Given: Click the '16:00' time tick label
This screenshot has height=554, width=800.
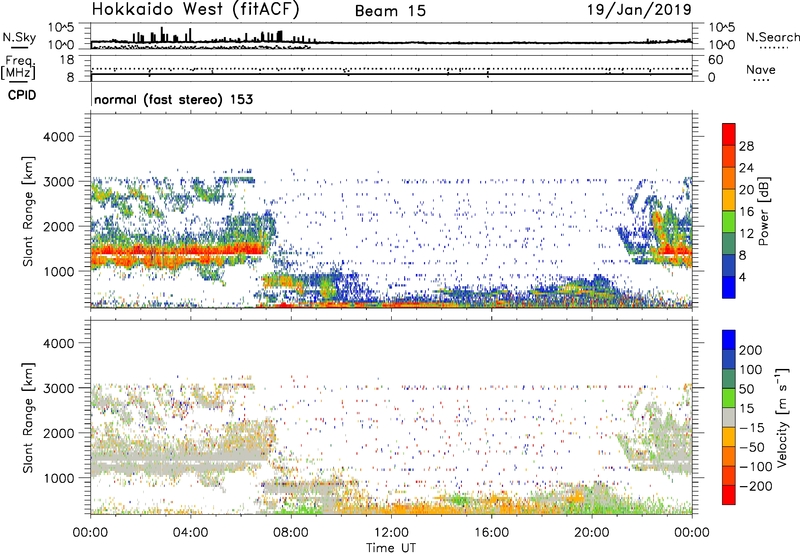Looking at the screenshot, I should point(491,533).
